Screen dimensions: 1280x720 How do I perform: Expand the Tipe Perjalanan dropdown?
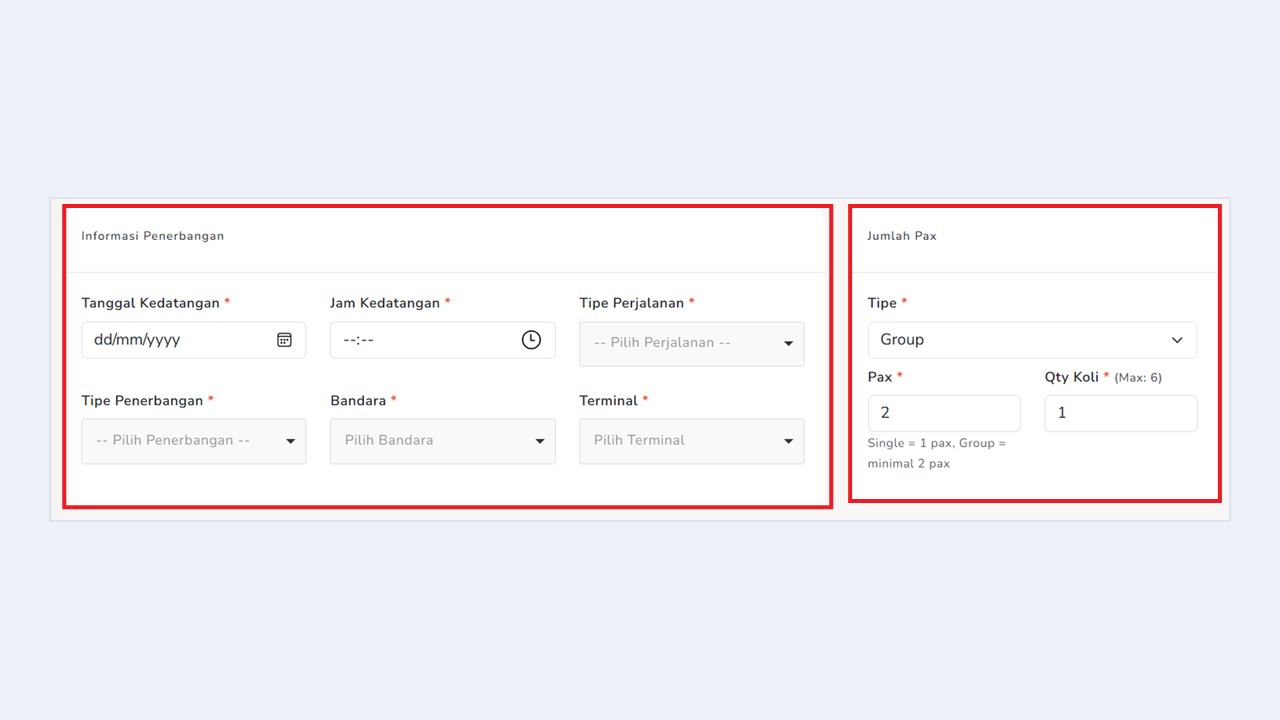coord(692,343)
